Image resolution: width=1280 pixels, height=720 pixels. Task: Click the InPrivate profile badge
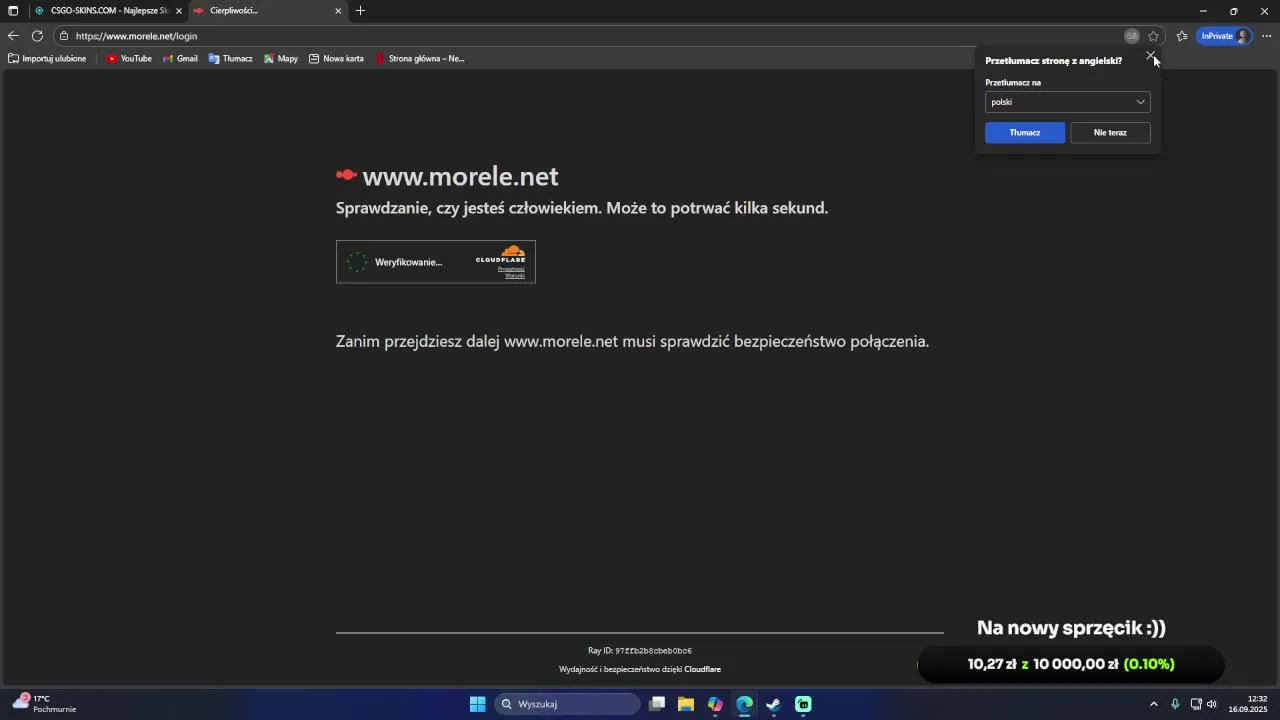click(1225, 36)
